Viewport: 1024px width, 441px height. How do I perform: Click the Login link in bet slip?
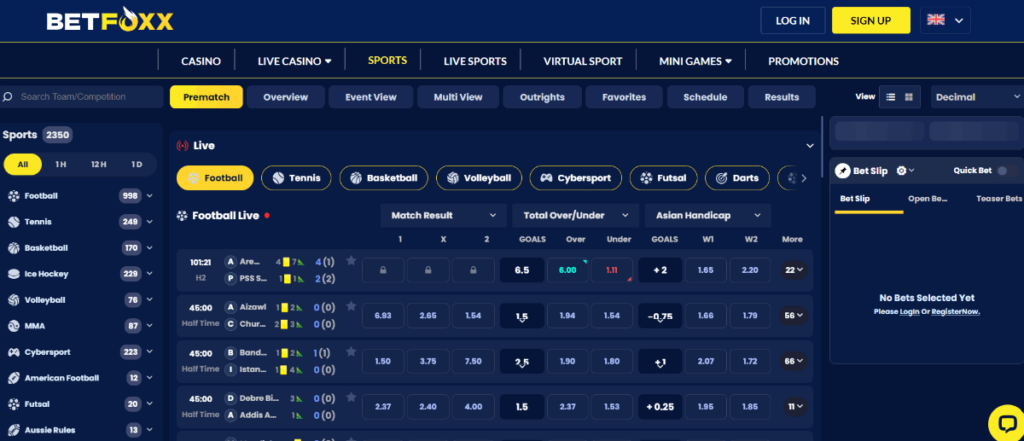(x=910, y=312)
